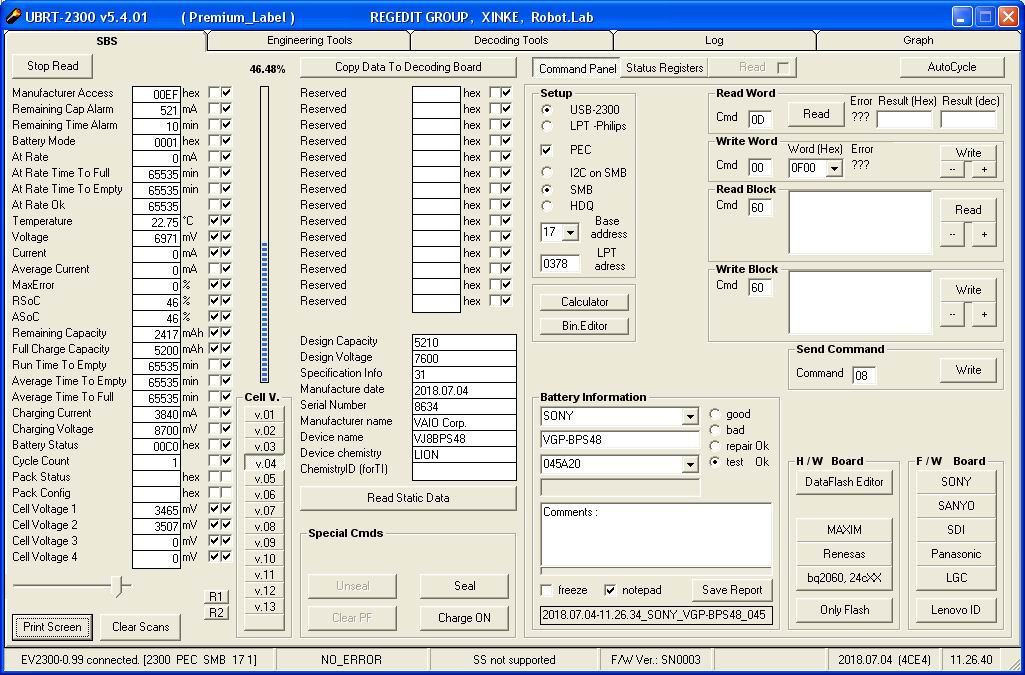Select Panasonic firmware board
This screenshot has width=1025, height=675.
coord(956,554)
